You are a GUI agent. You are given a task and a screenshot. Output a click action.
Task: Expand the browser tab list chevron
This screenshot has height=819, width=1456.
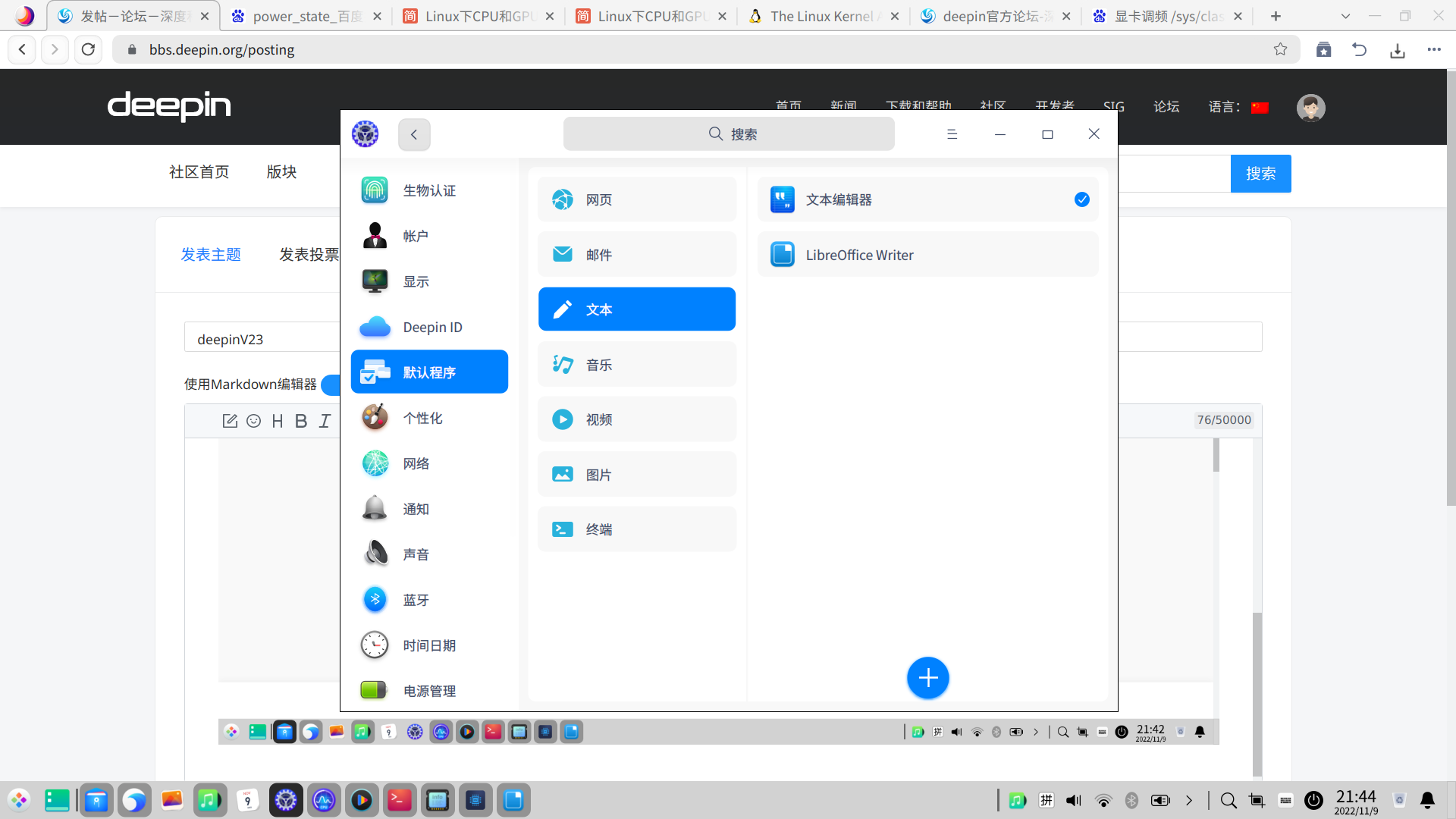tap(1345, 16)
